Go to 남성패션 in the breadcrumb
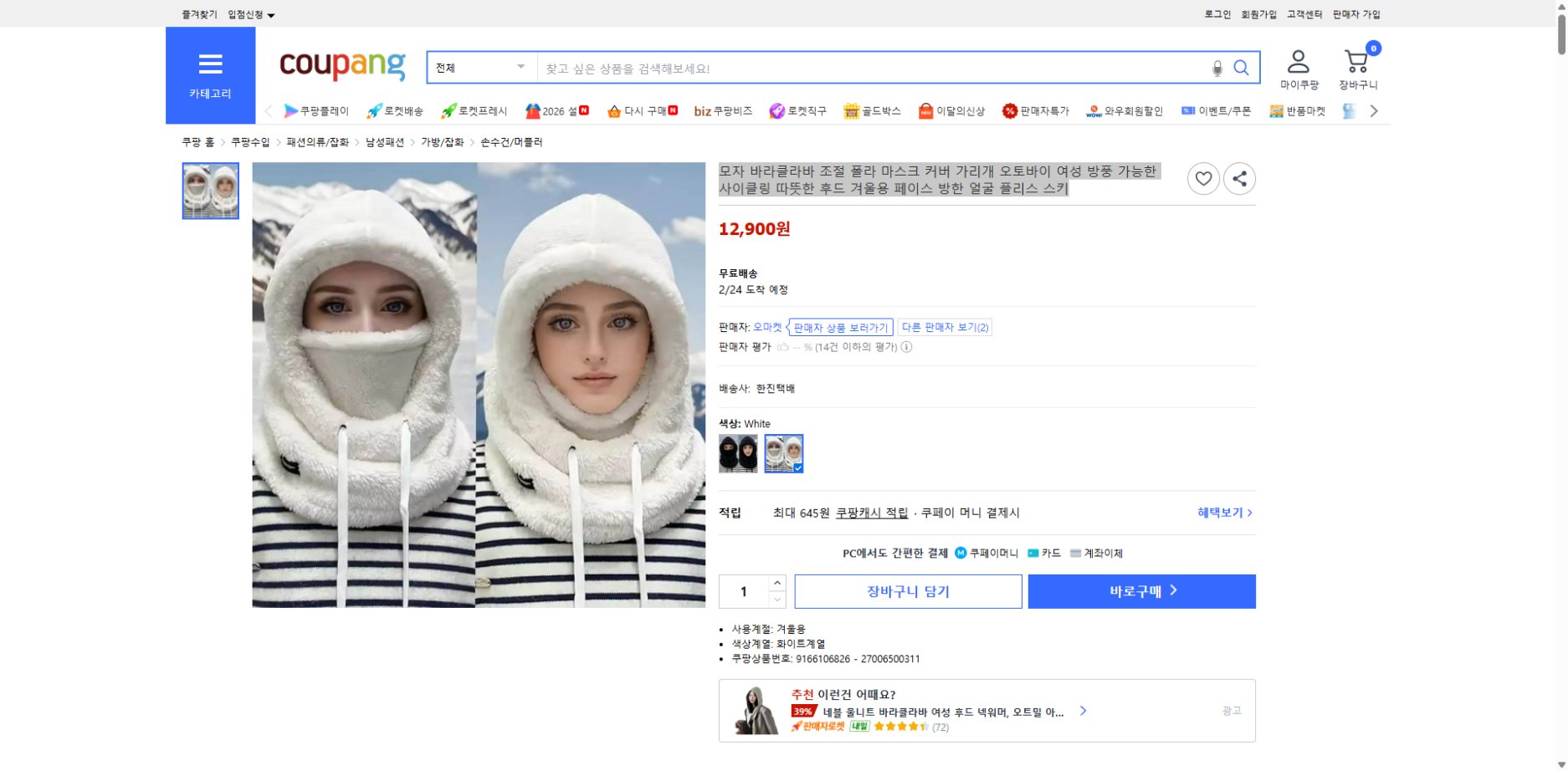The image size is (1568, 771). pyautogui.click(x=384, y=142)
